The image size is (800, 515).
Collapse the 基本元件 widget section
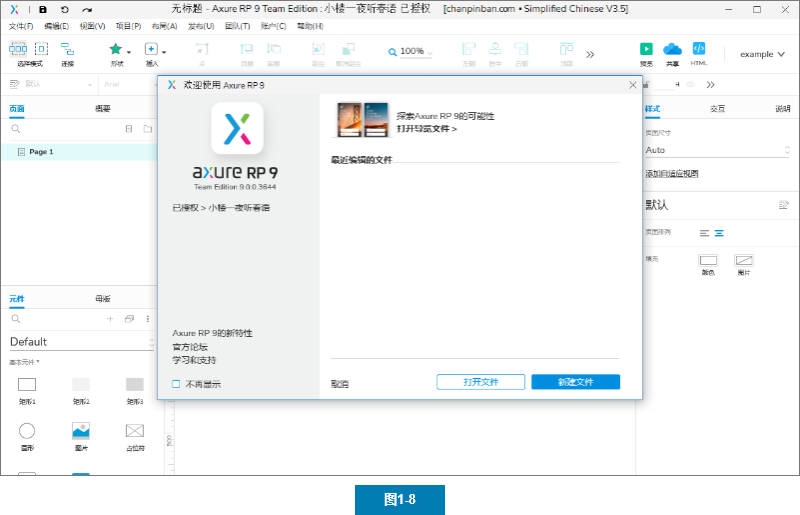pyautogui.click(x=24, y=362)
